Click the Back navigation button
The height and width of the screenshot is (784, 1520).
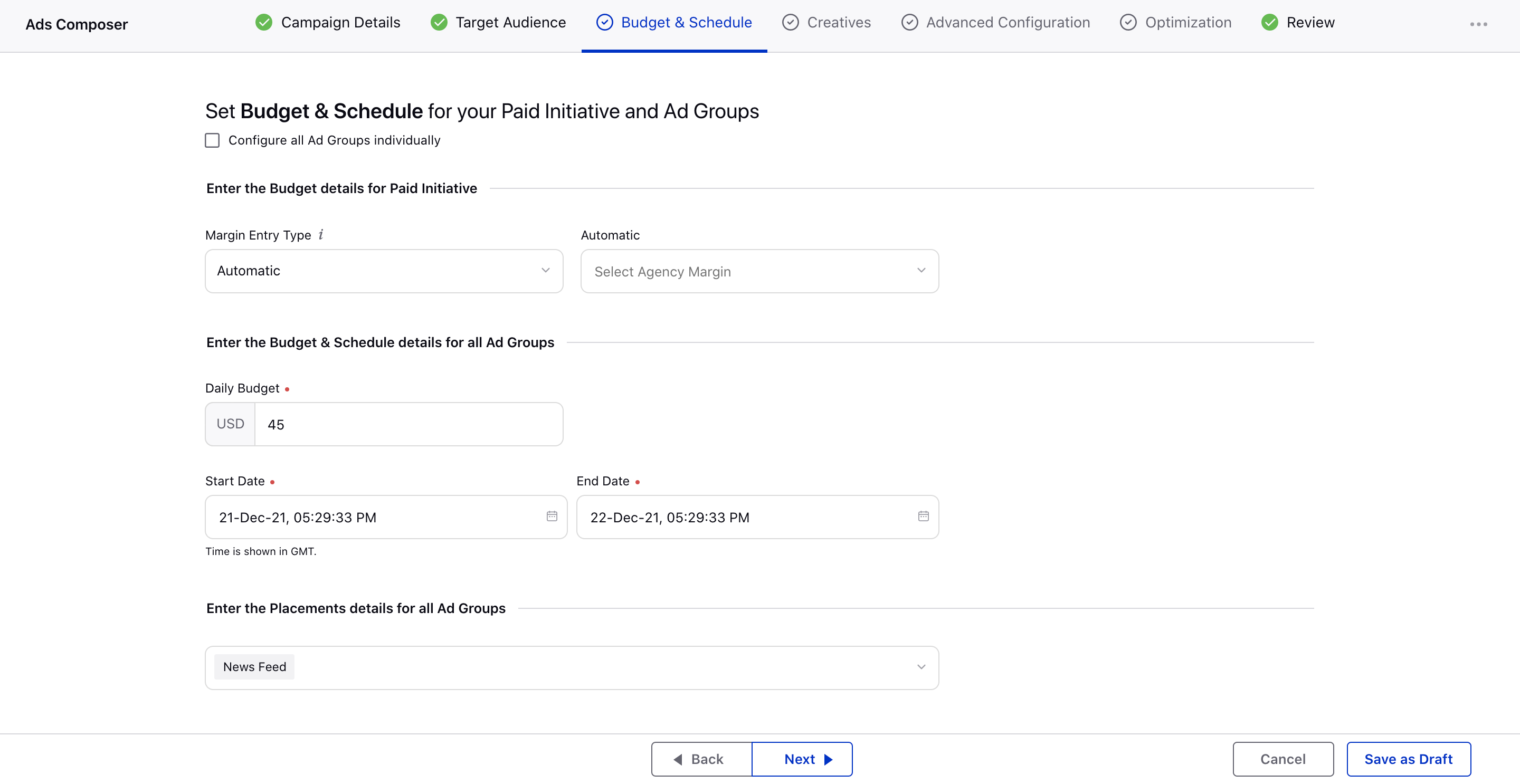coord(700,758)
